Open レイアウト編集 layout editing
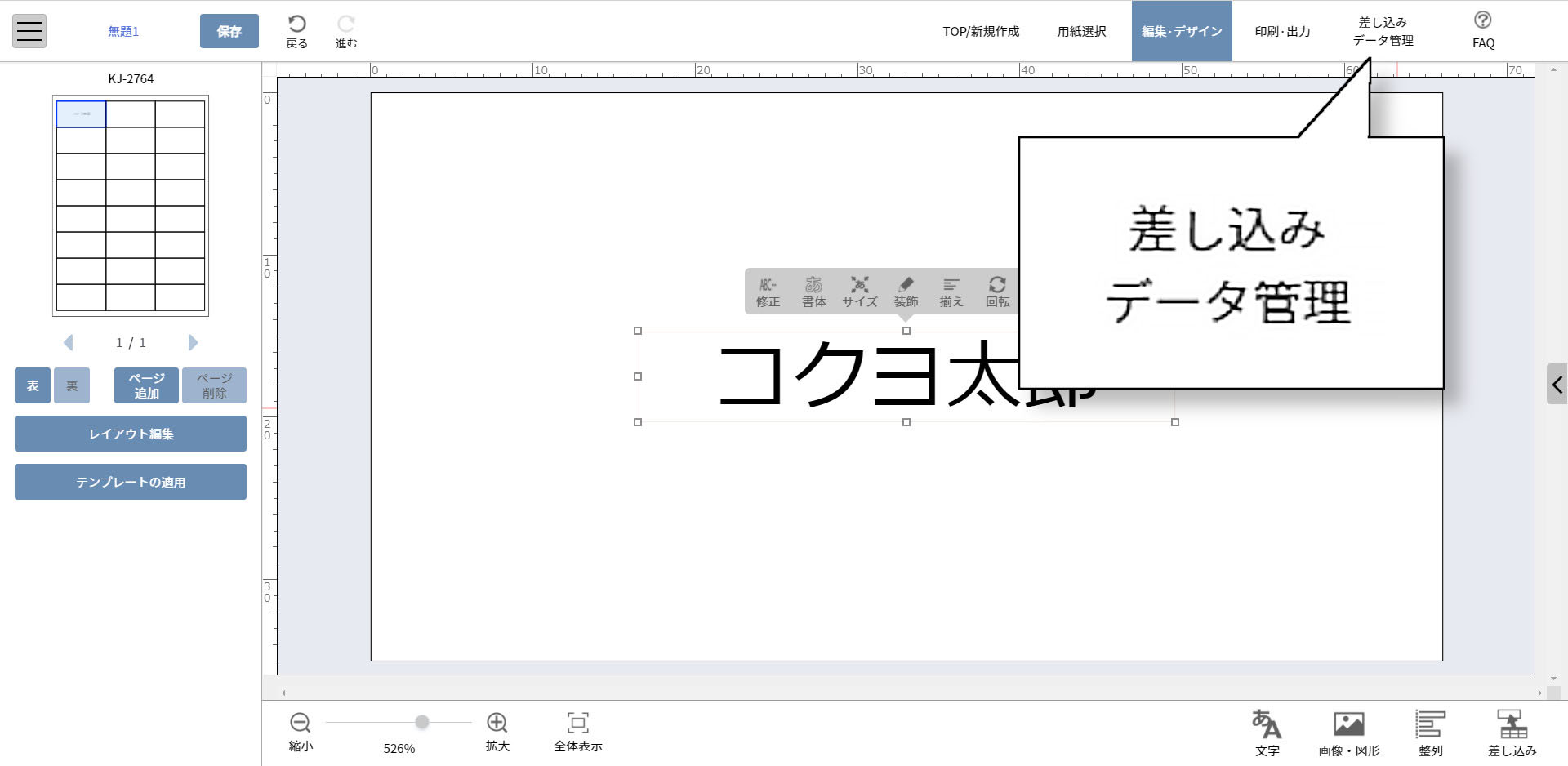 (130, 434)
